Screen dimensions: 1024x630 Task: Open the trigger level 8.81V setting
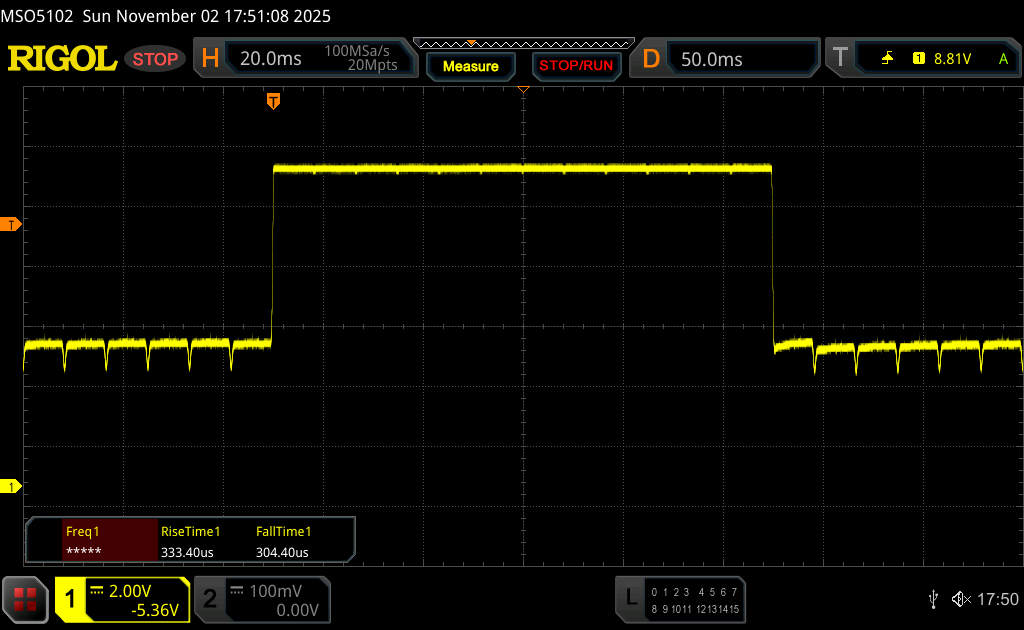point(951,59)
